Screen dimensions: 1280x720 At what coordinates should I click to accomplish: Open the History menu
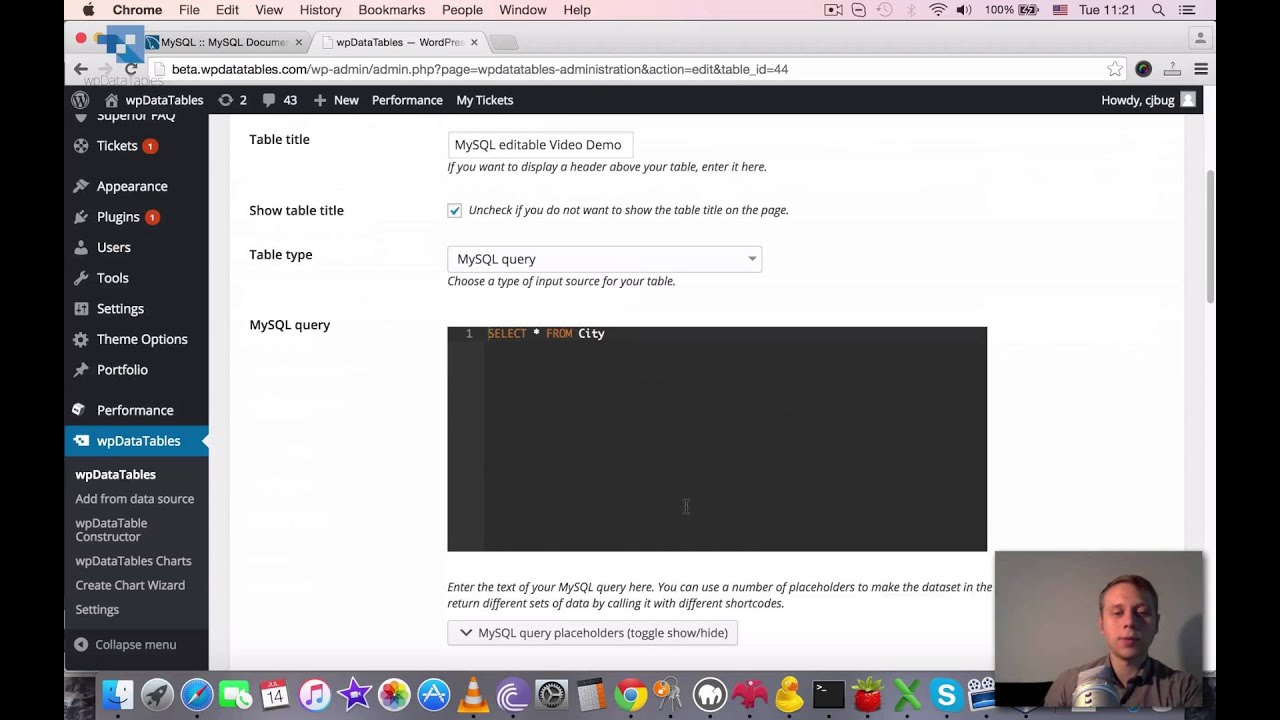[x=320, y=10]
